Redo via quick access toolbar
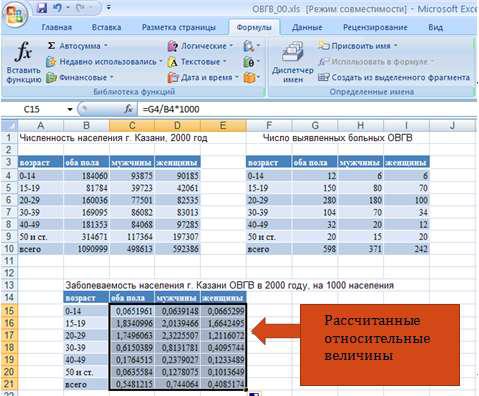479x396 pixels. (81, 8)
